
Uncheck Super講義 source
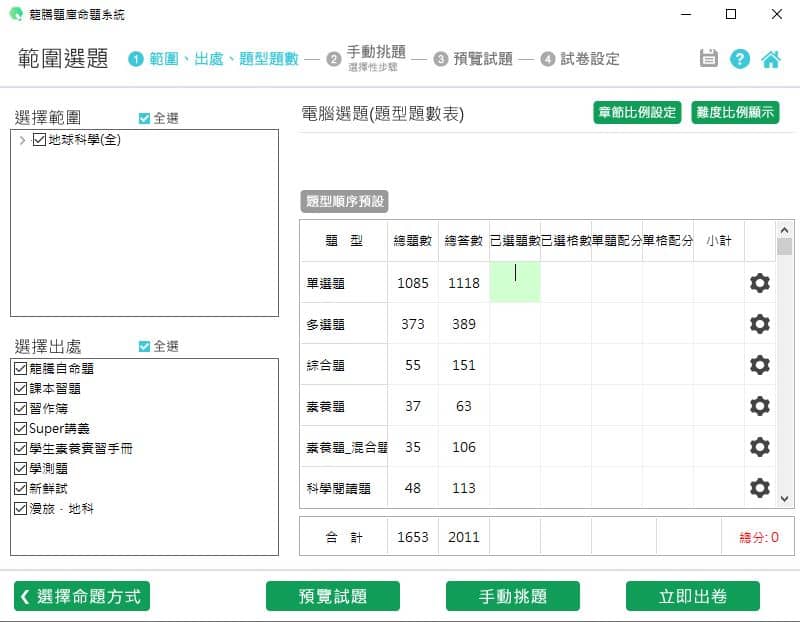(x=20, y=428)
